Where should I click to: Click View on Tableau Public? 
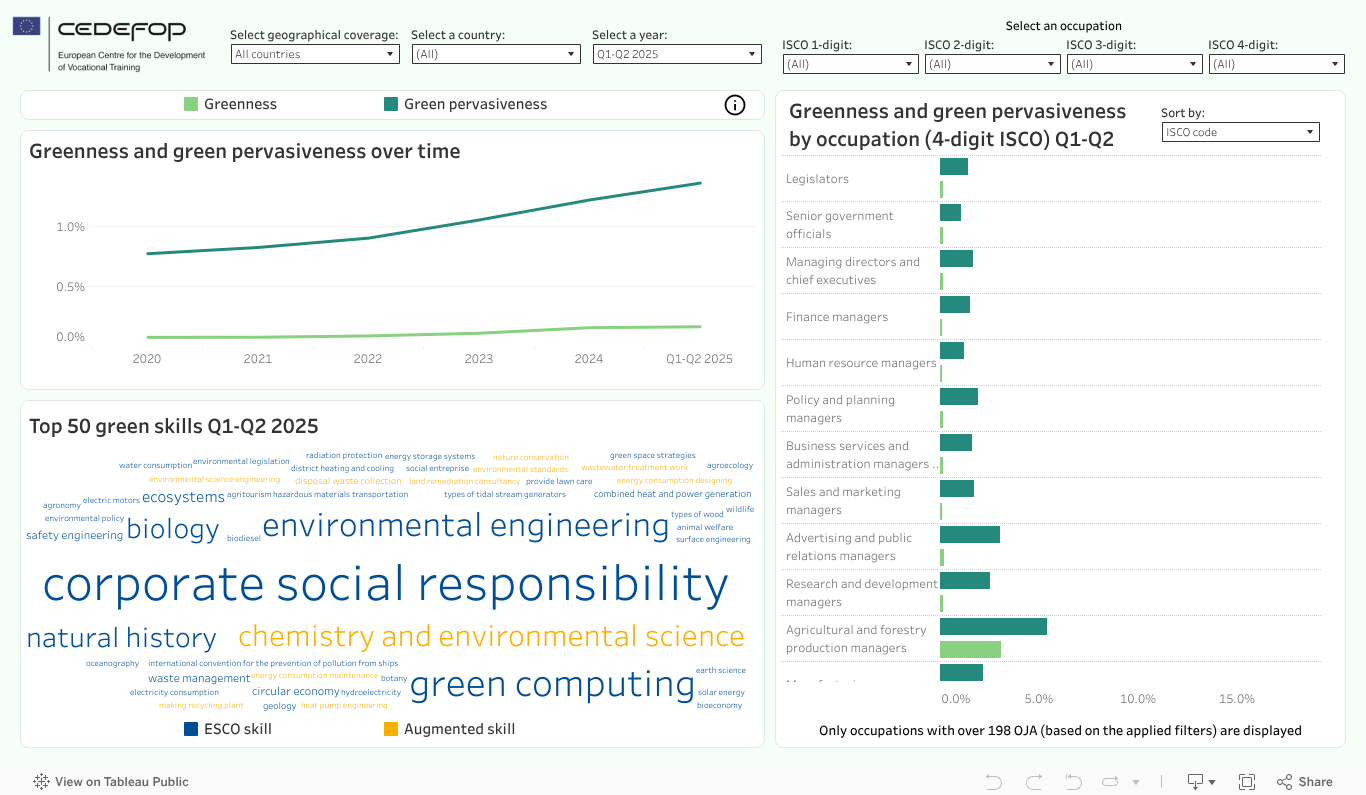pos(111,782)
